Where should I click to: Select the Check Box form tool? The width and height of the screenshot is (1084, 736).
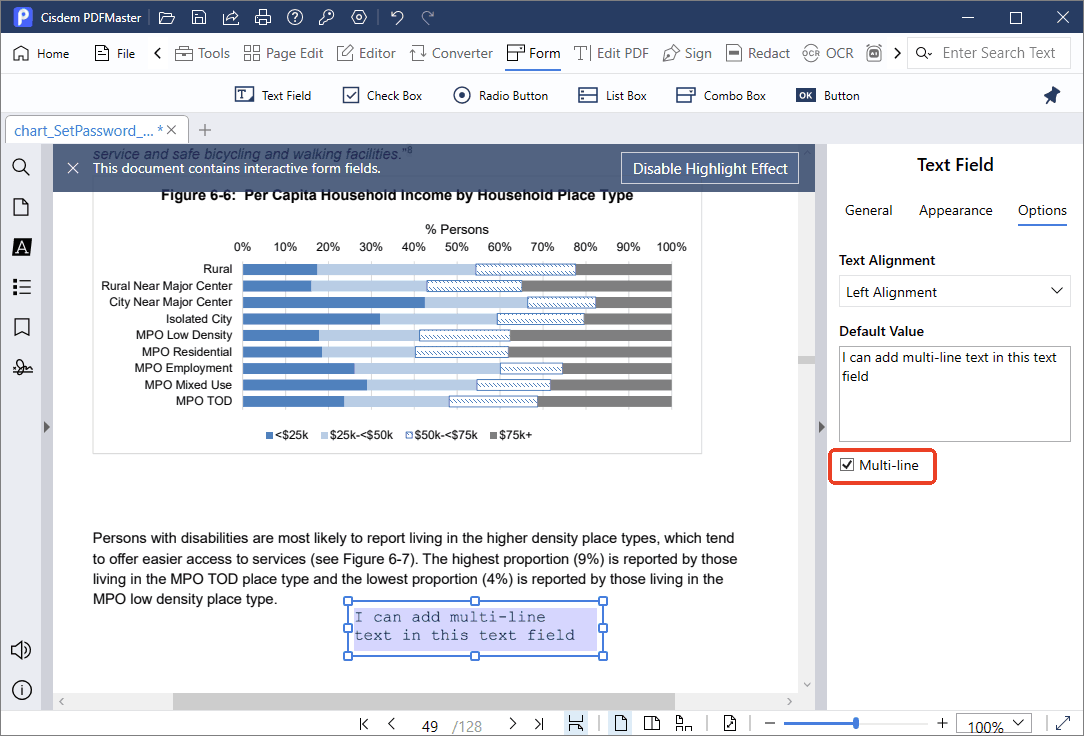[x=382, y=95]
